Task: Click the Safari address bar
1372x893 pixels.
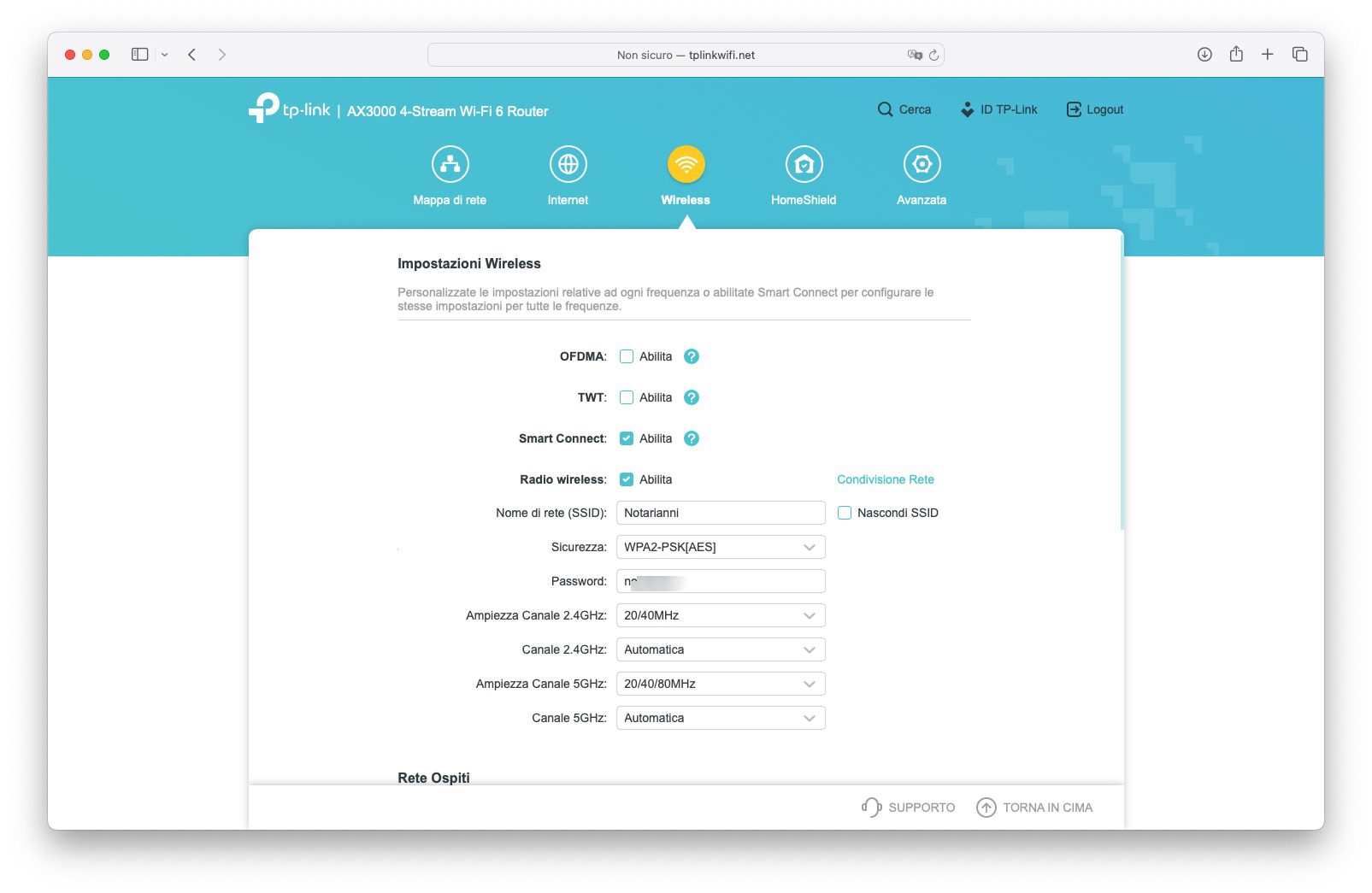Action: pos(686,55)
